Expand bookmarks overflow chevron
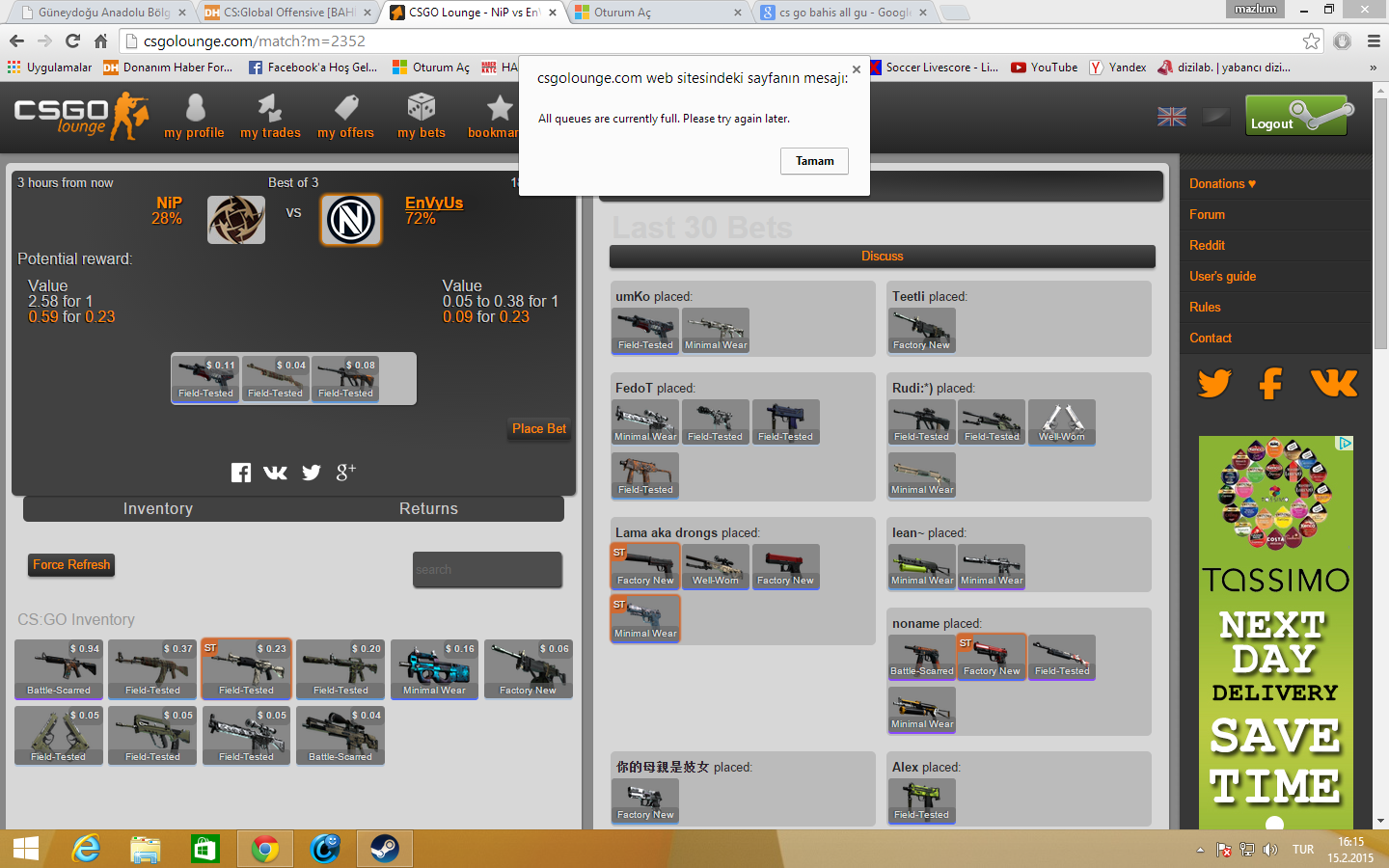The image size is (1389, 868). point(1373,68)
